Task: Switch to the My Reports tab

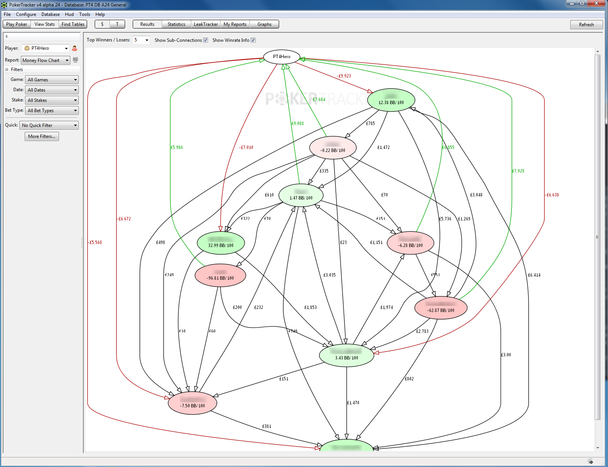Action: 235,24
